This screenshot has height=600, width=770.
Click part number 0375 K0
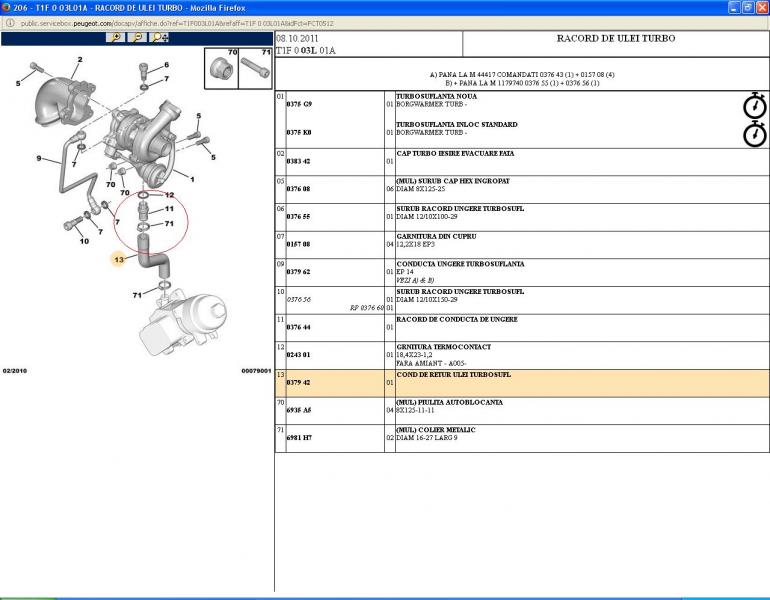(299, 132)
